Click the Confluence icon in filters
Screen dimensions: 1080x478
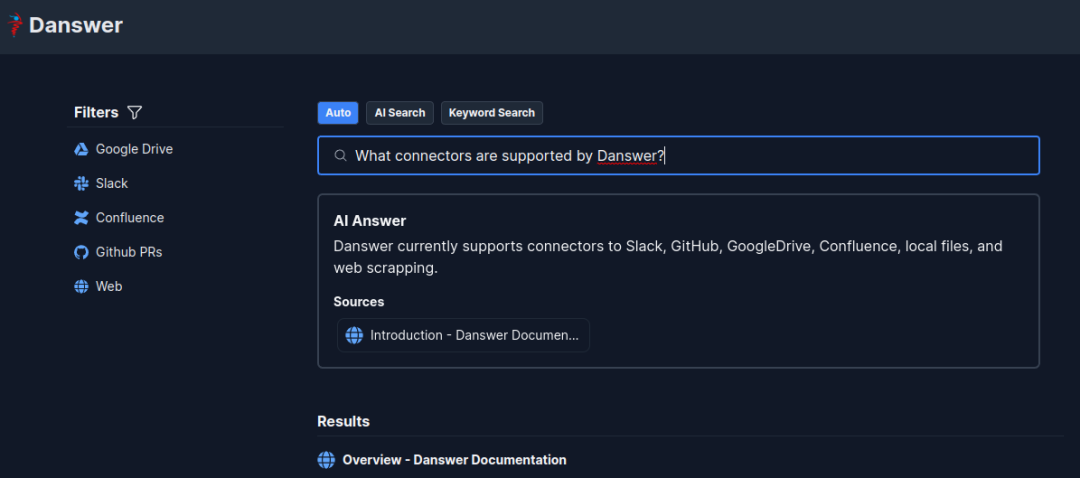82,218
